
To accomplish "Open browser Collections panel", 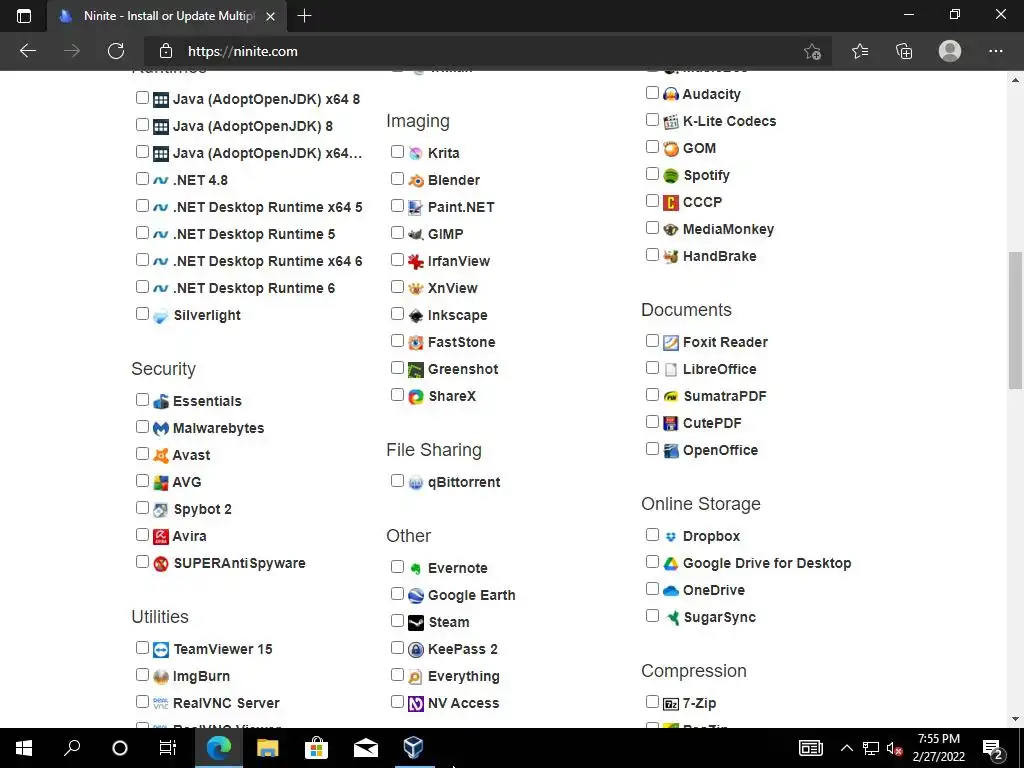I will [x=904, y=51].
